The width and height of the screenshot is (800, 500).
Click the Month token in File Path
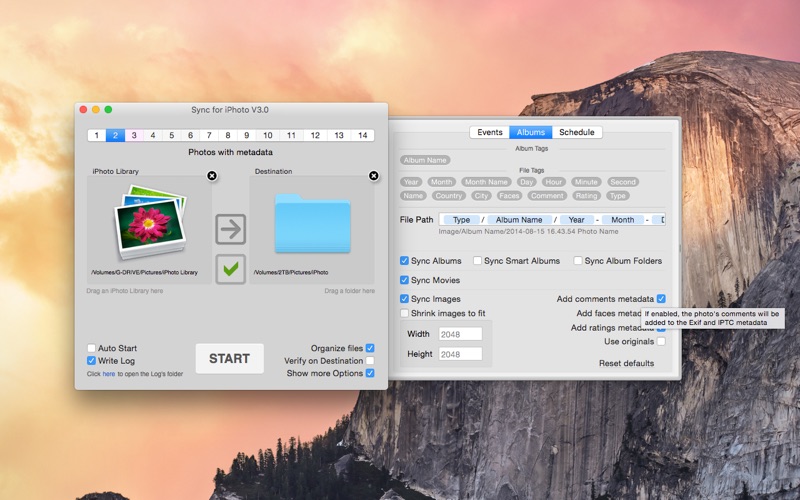tap(622, 220)
